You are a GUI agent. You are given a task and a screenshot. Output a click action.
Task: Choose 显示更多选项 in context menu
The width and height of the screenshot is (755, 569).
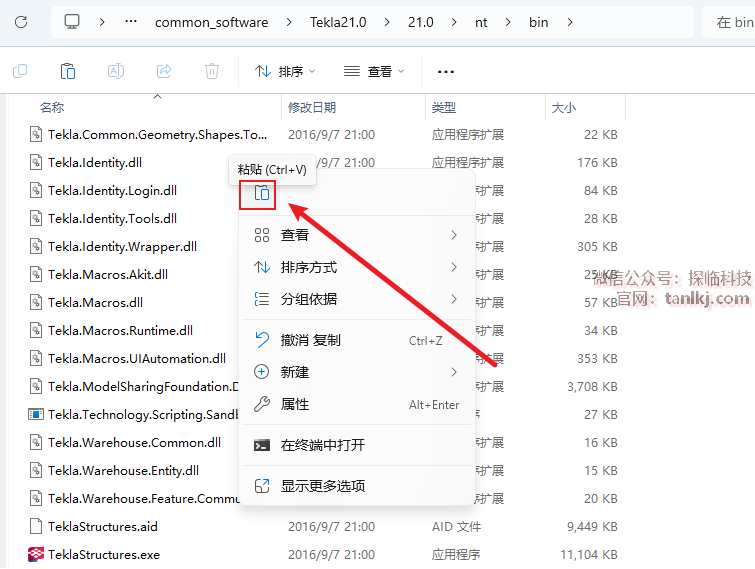pyautogui.click(x=356, y=486)
